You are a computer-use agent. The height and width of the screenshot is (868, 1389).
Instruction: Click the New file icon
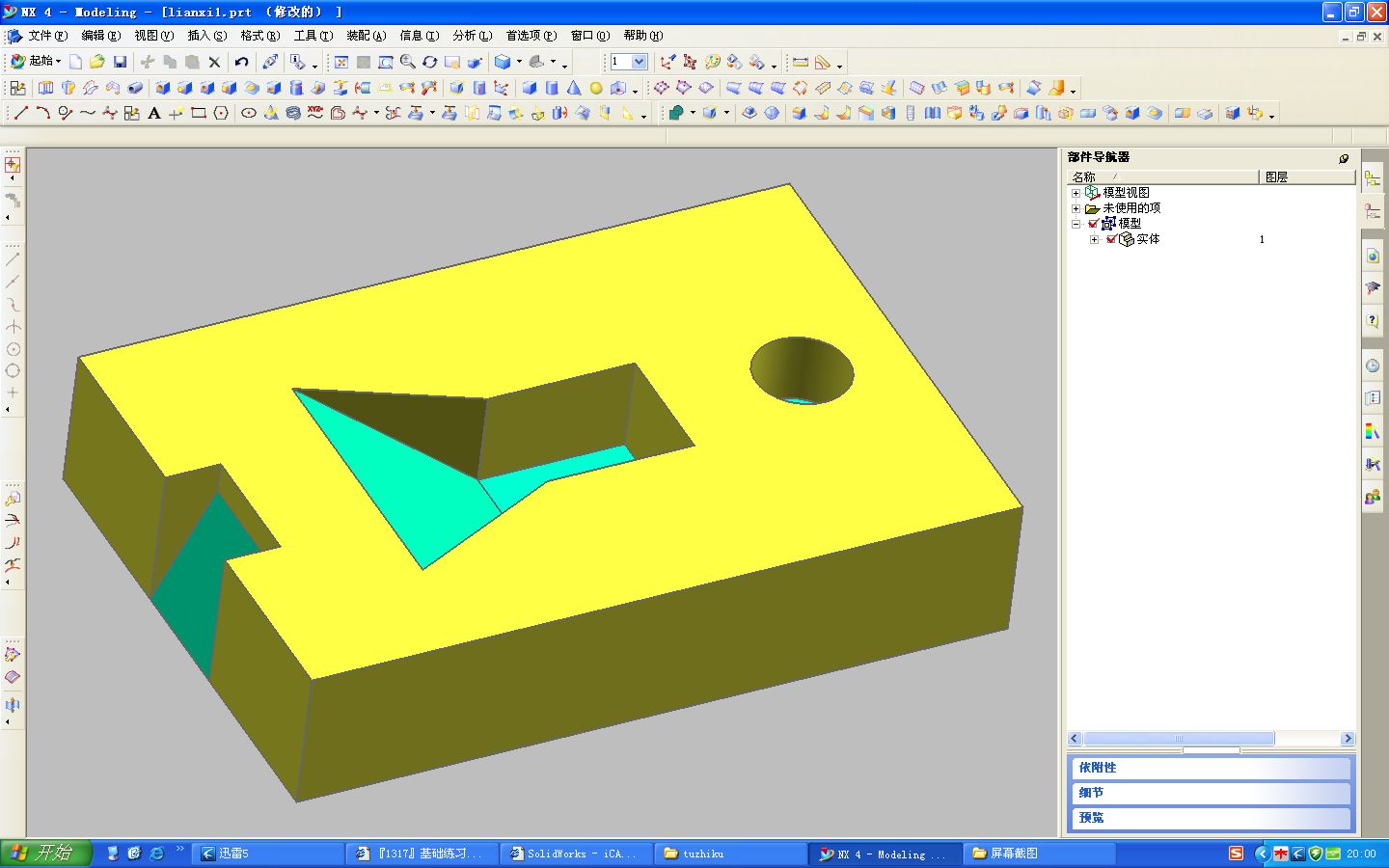pyautogui.click(x=75, y=62)
